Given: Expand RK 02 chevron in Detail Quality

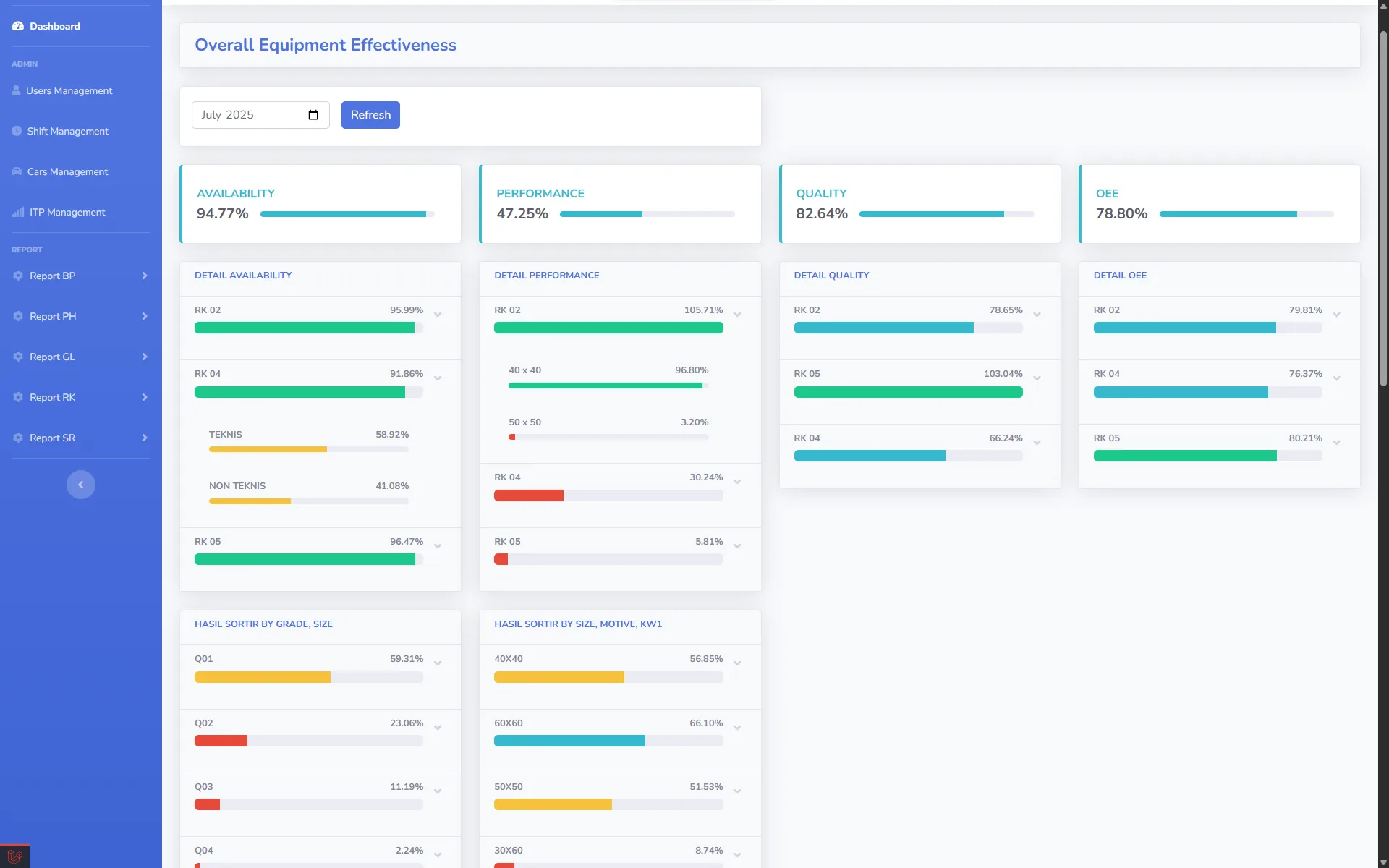Looking at the screenshot, I should coord(1037,315).
